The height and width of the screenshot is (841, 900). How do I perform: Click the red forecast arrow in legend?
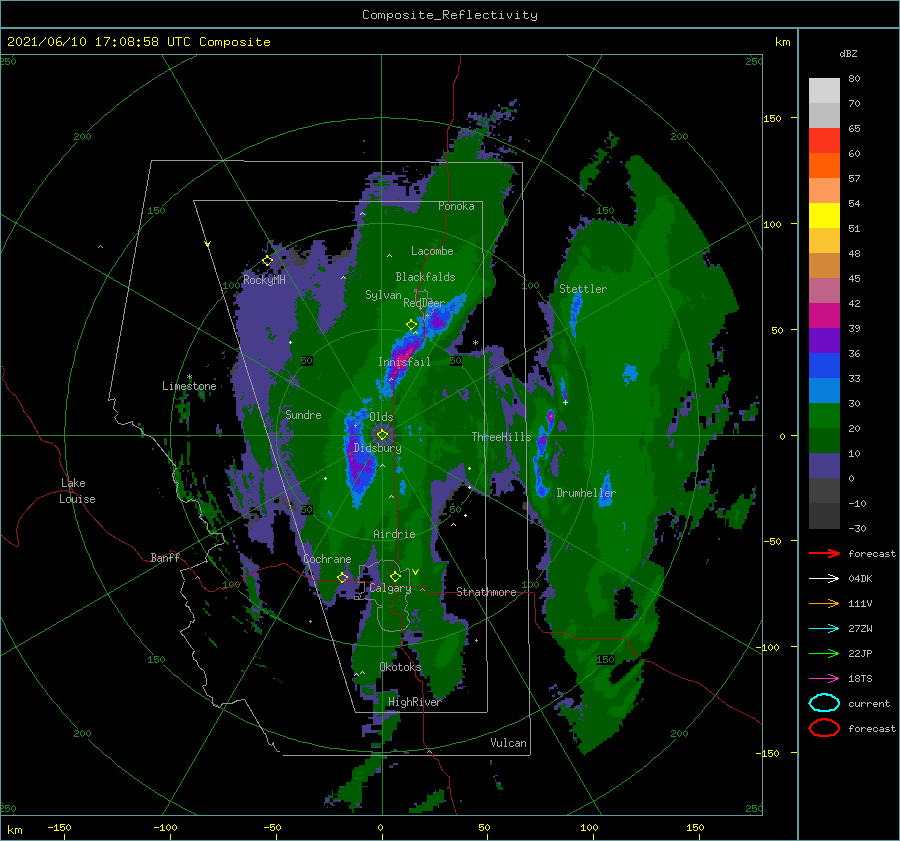click(x=824, y=553)
